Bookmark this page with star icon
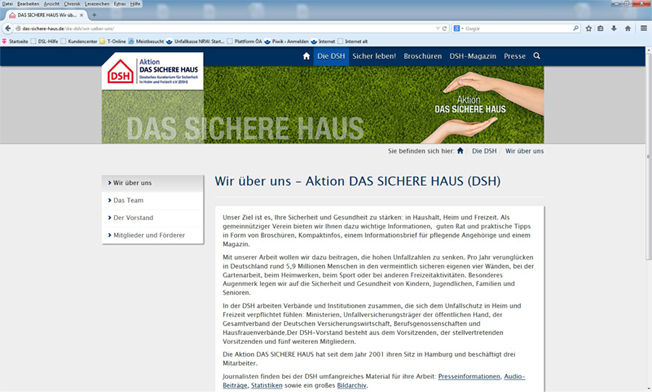 coord(588,28)
